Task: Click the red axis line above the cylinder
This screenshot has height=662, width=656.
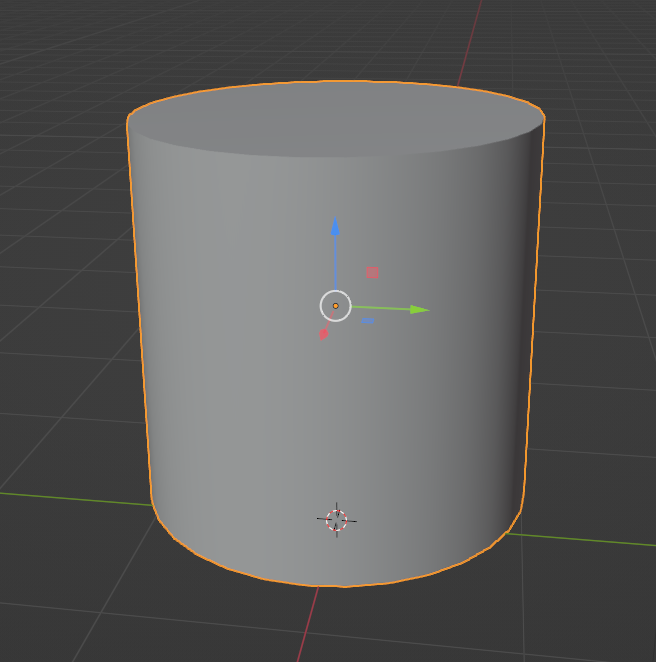Action: click(470, 40)
